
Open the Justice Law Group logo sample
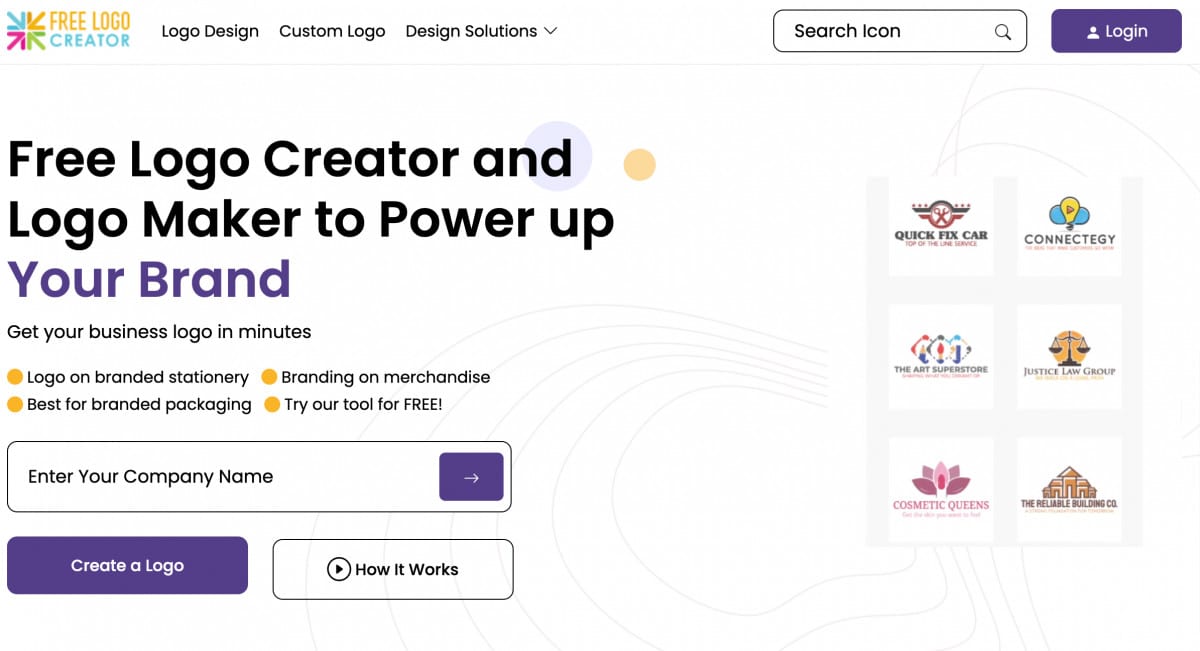pos(1069,356)
